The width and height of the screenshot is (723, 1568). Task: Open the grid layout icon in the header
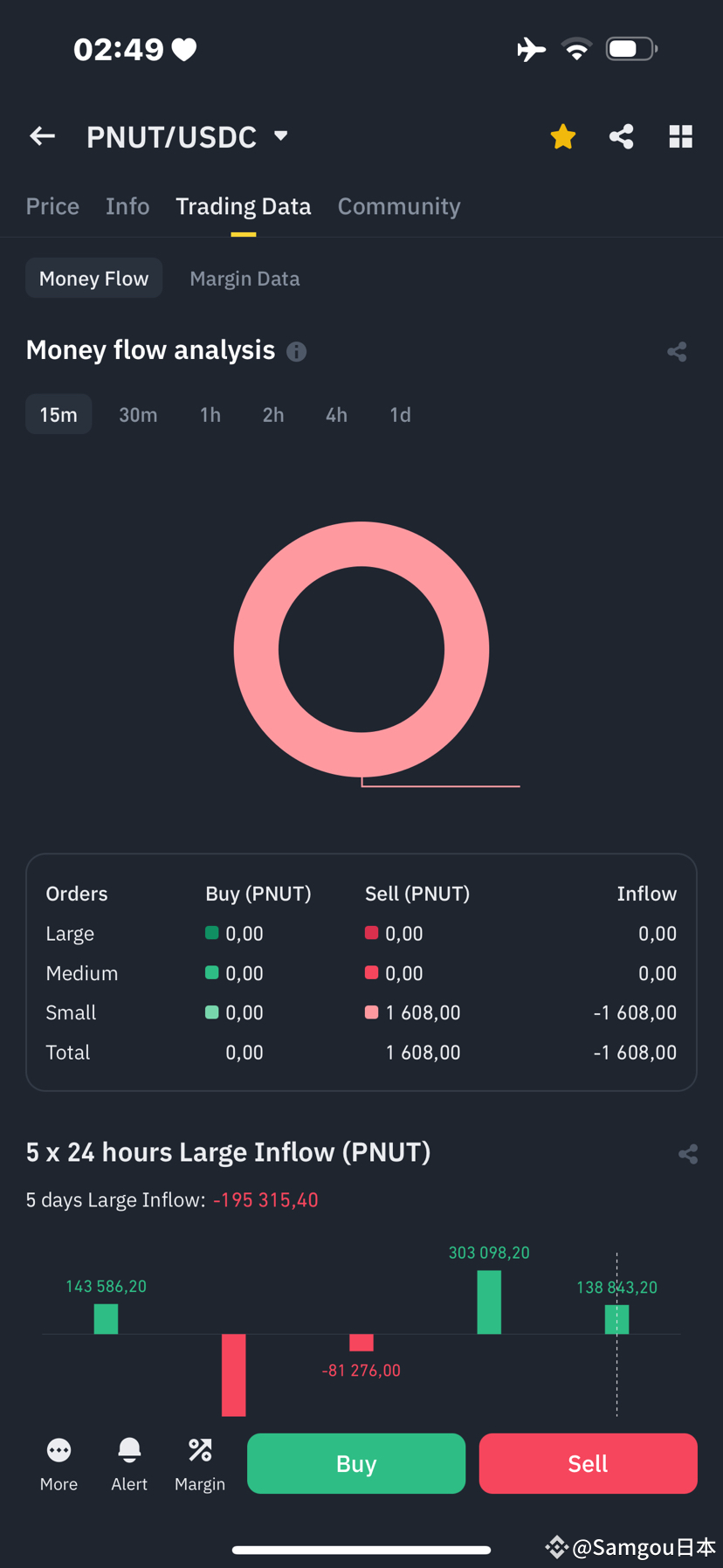[x=680, y=136]
